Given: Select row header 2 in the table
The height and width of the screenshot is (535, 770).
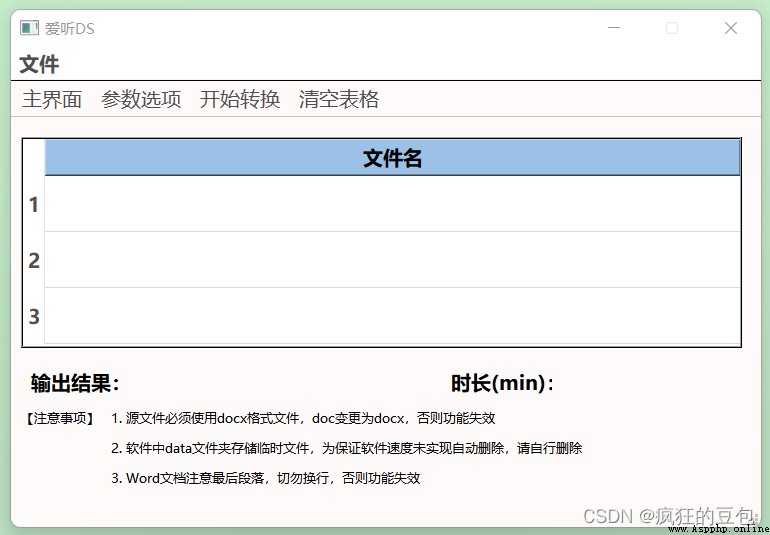Looking at the screenshot, I should coord(33,260).
